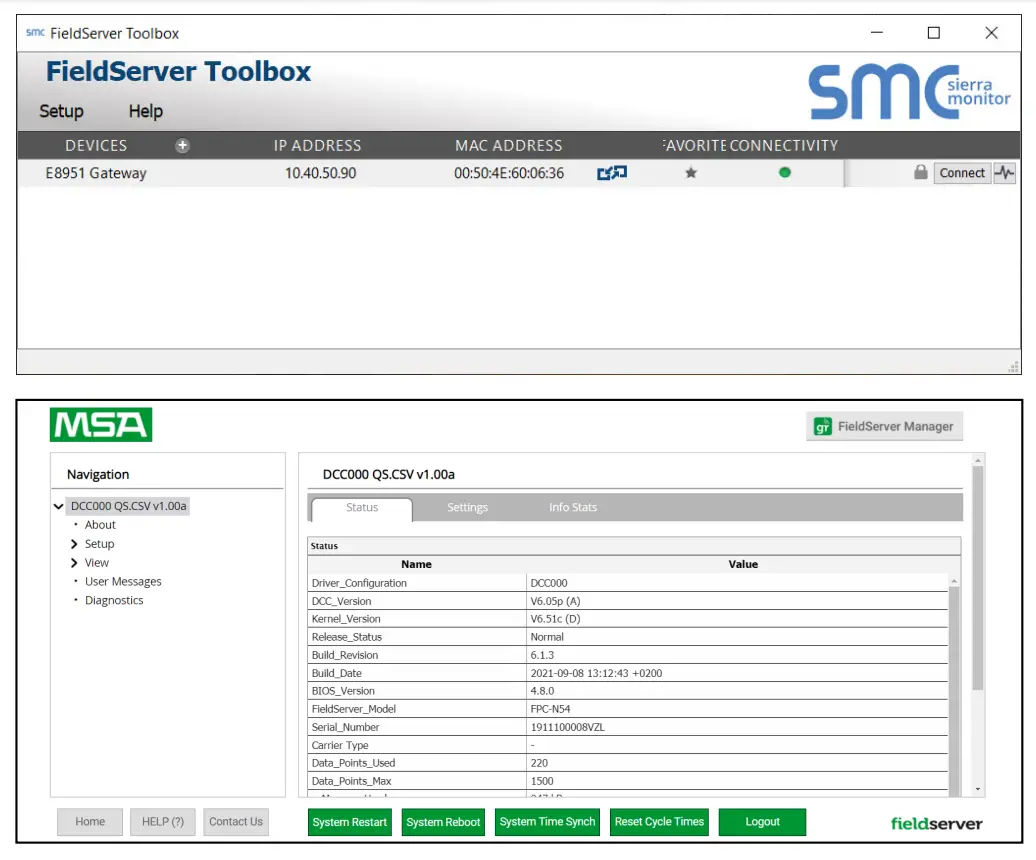Click System Restart button

[350, 822]
